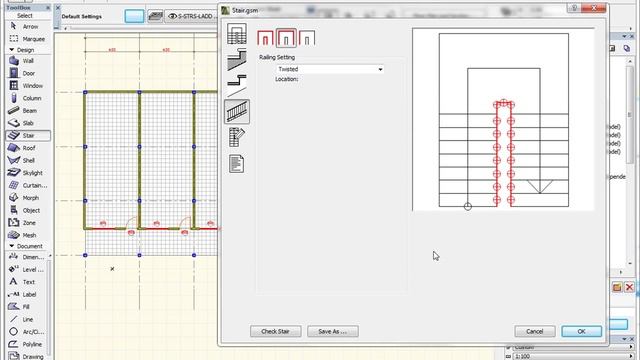Open the railing settings page

tap(237, 111)
